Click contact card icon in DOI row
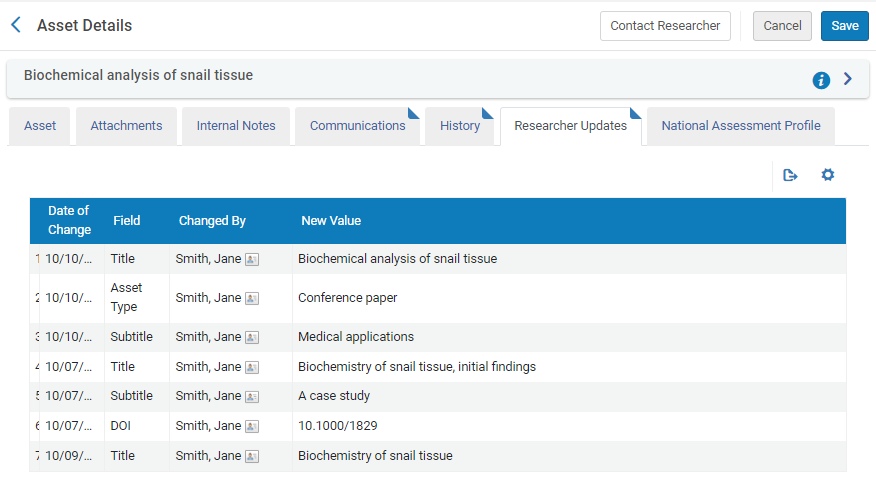Screen dimensions: 876x480 252,427
